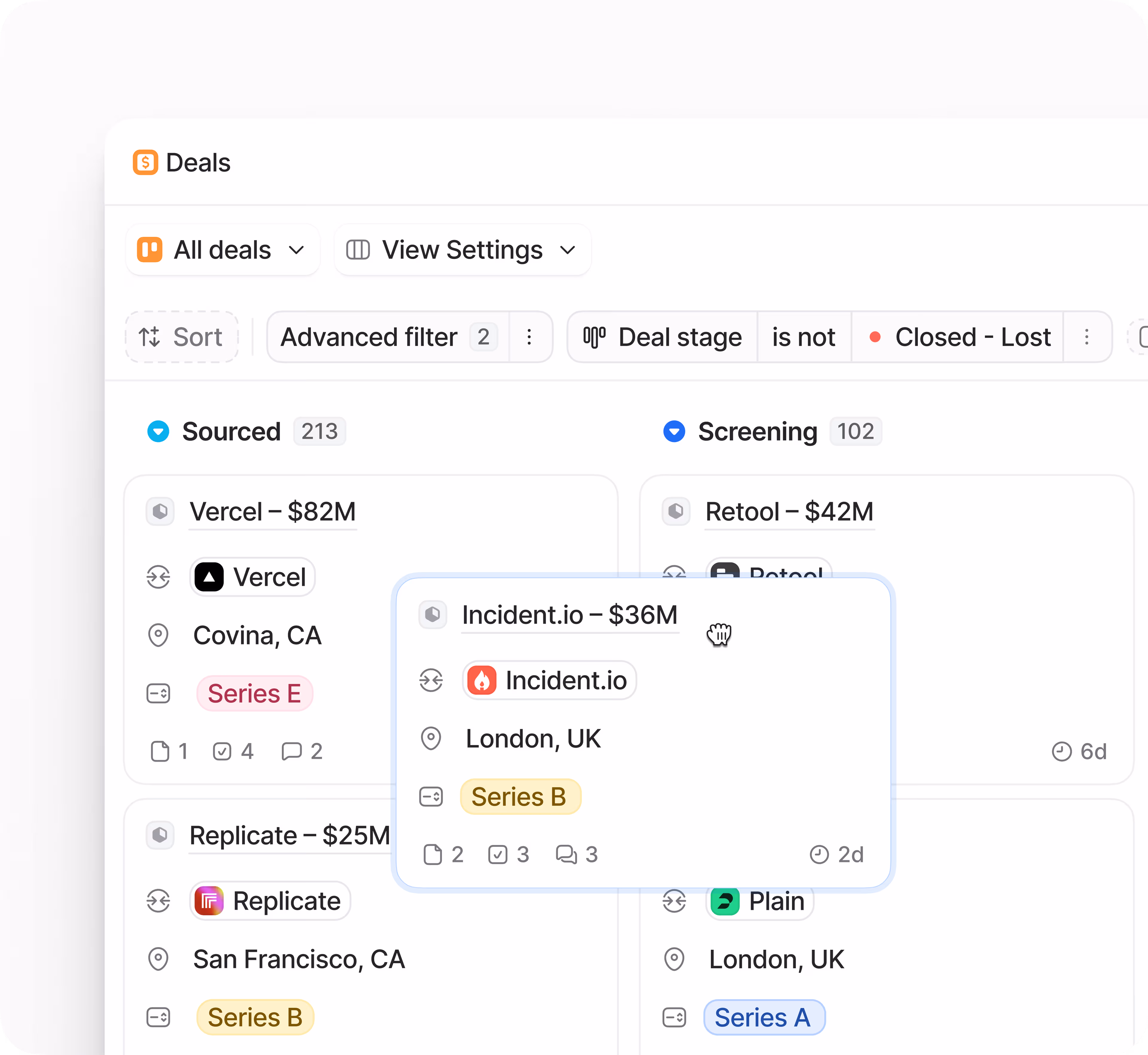Change the 'is not' filter condition
The image size is (1148, 1055).
pyautogui.click(x=803, y=337)
